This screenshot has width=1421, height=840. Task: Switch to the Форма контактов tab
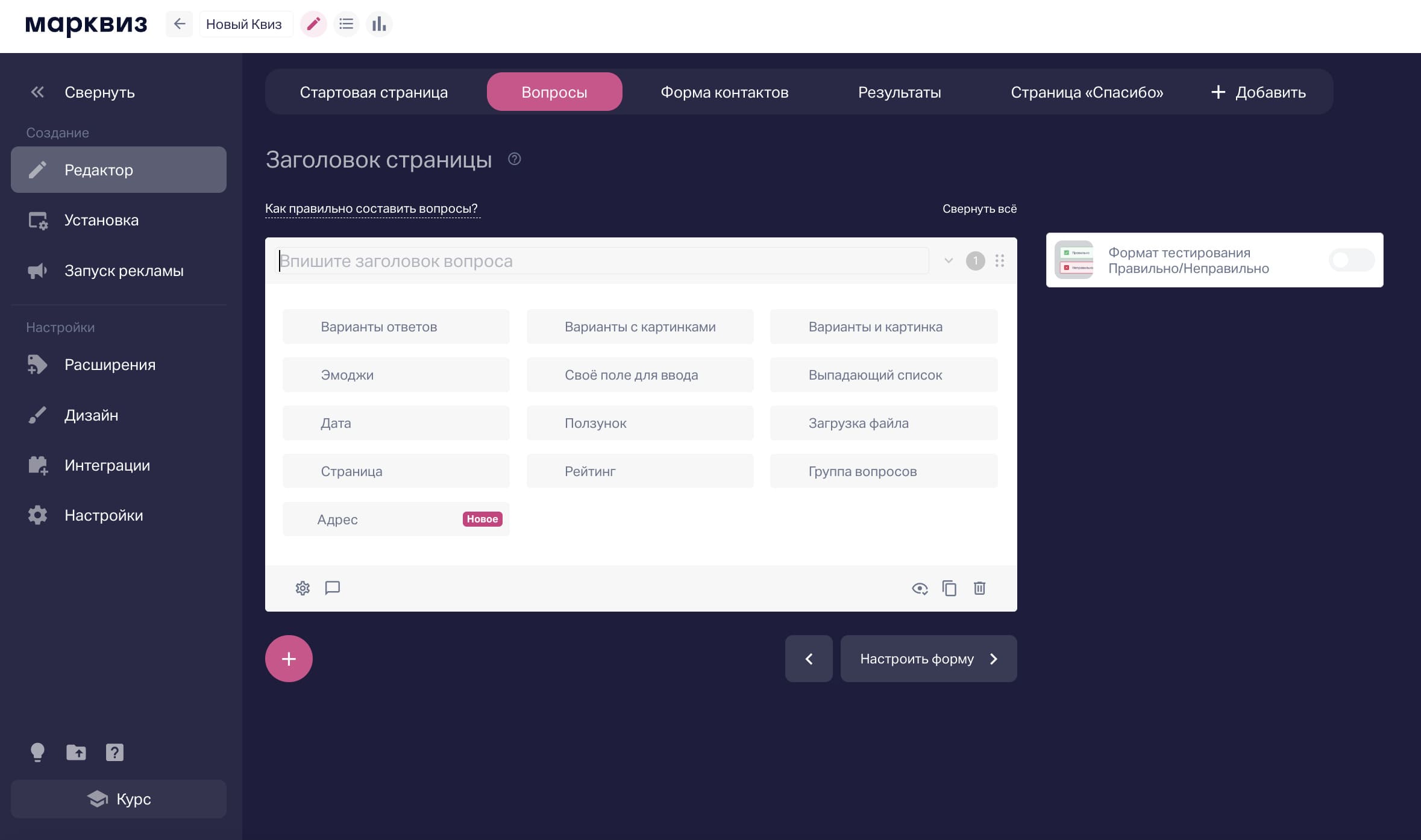click(724, 92)
